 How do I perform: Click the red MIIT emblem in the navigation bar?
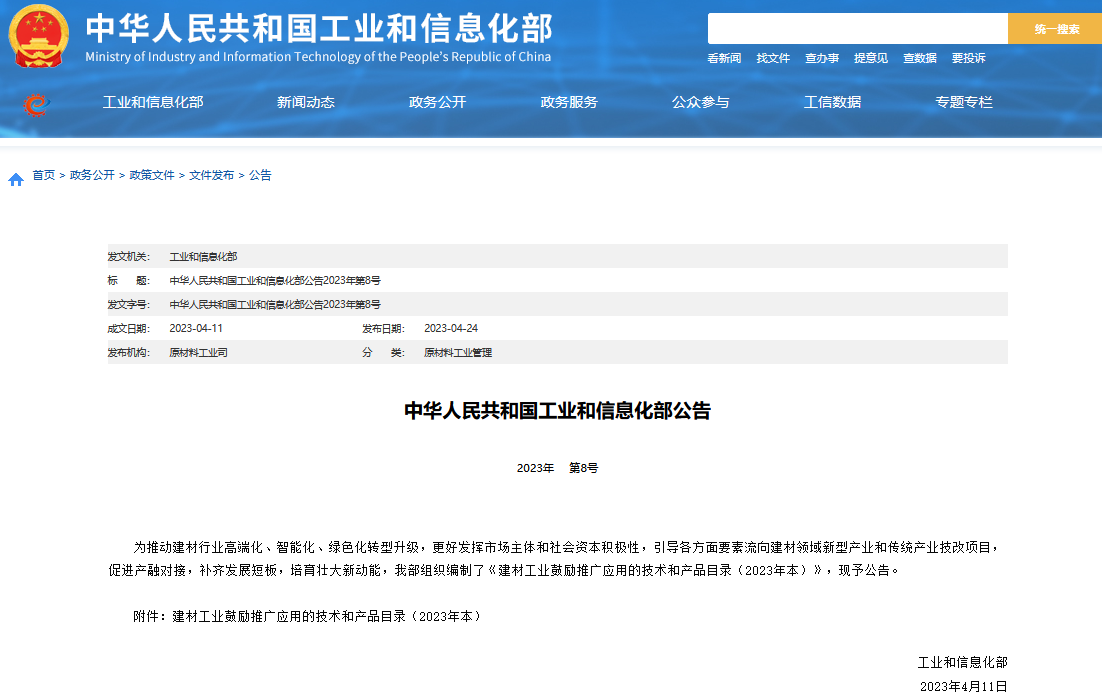[37, 103]
